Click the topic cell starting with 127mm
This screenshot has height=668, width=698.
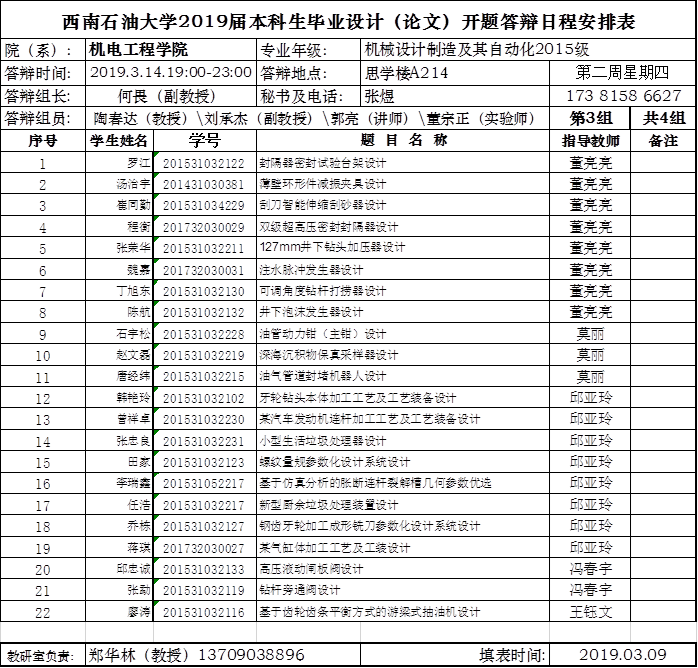click(x=403, y=248)
